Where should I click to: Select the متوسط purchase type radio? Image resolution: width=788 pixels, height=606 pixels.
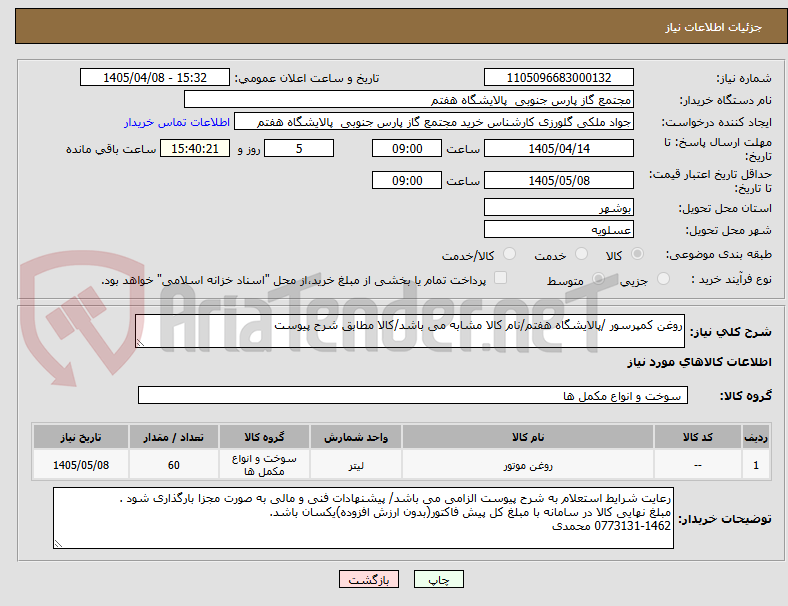click(x=598, y=279)
